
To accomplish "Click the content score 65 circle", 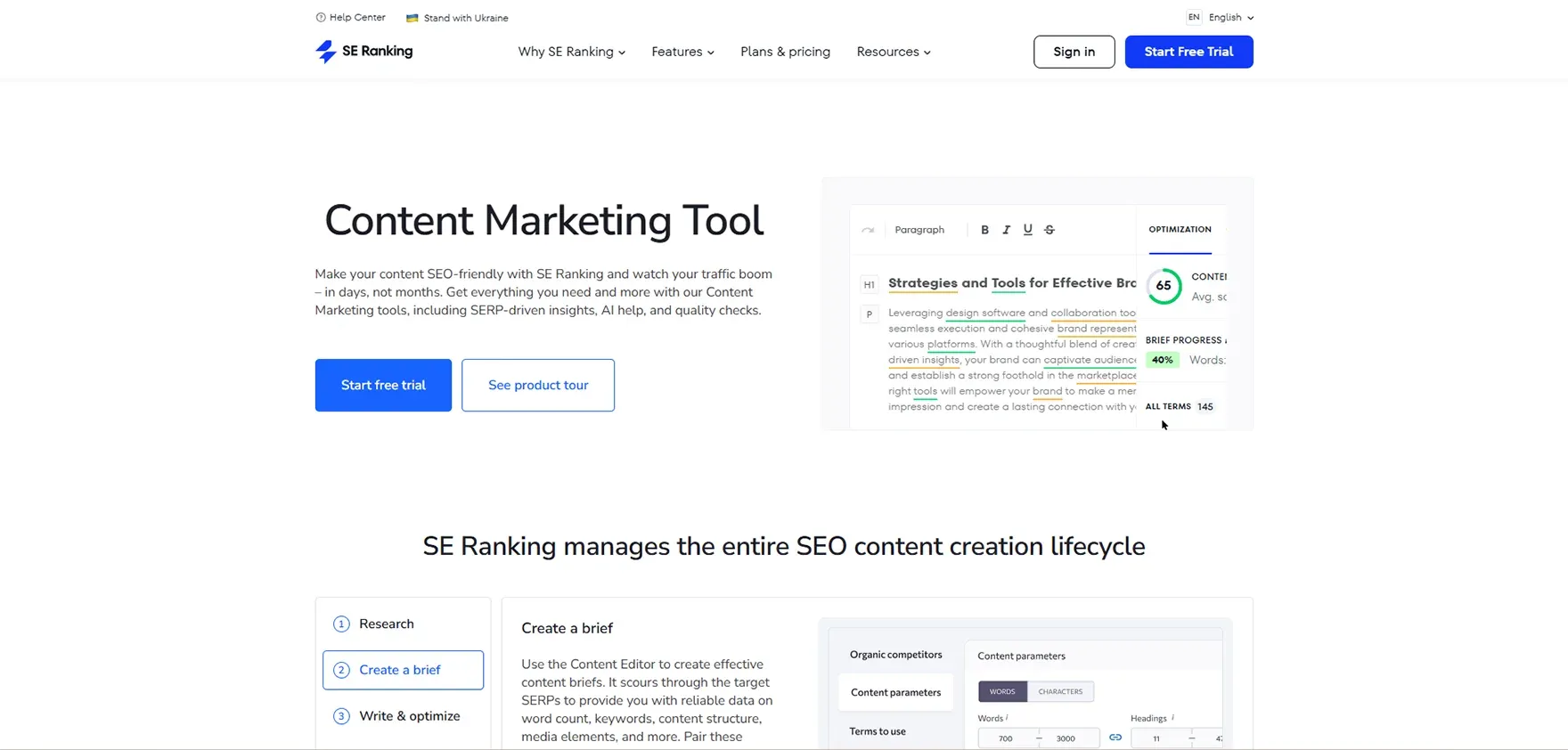I will (x=1164, y=286).
